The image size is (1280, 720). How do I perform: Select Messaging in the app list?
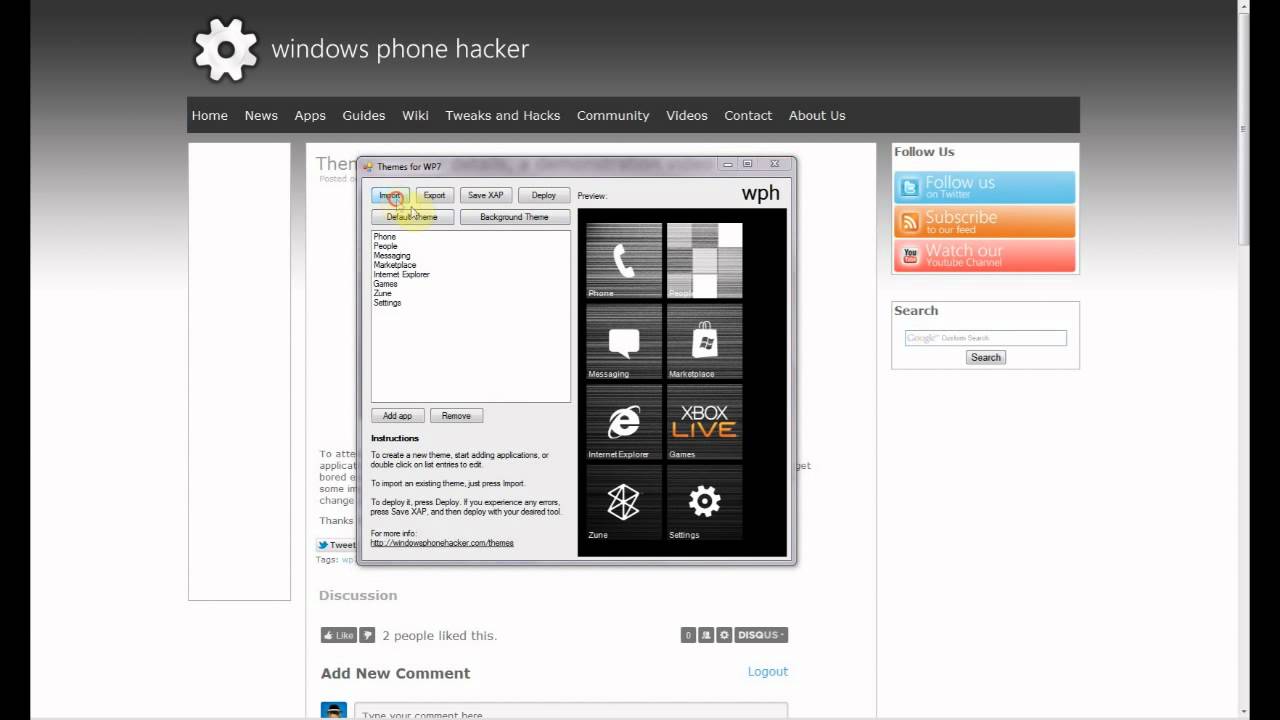pyautogui.click(x=392, y=256)
